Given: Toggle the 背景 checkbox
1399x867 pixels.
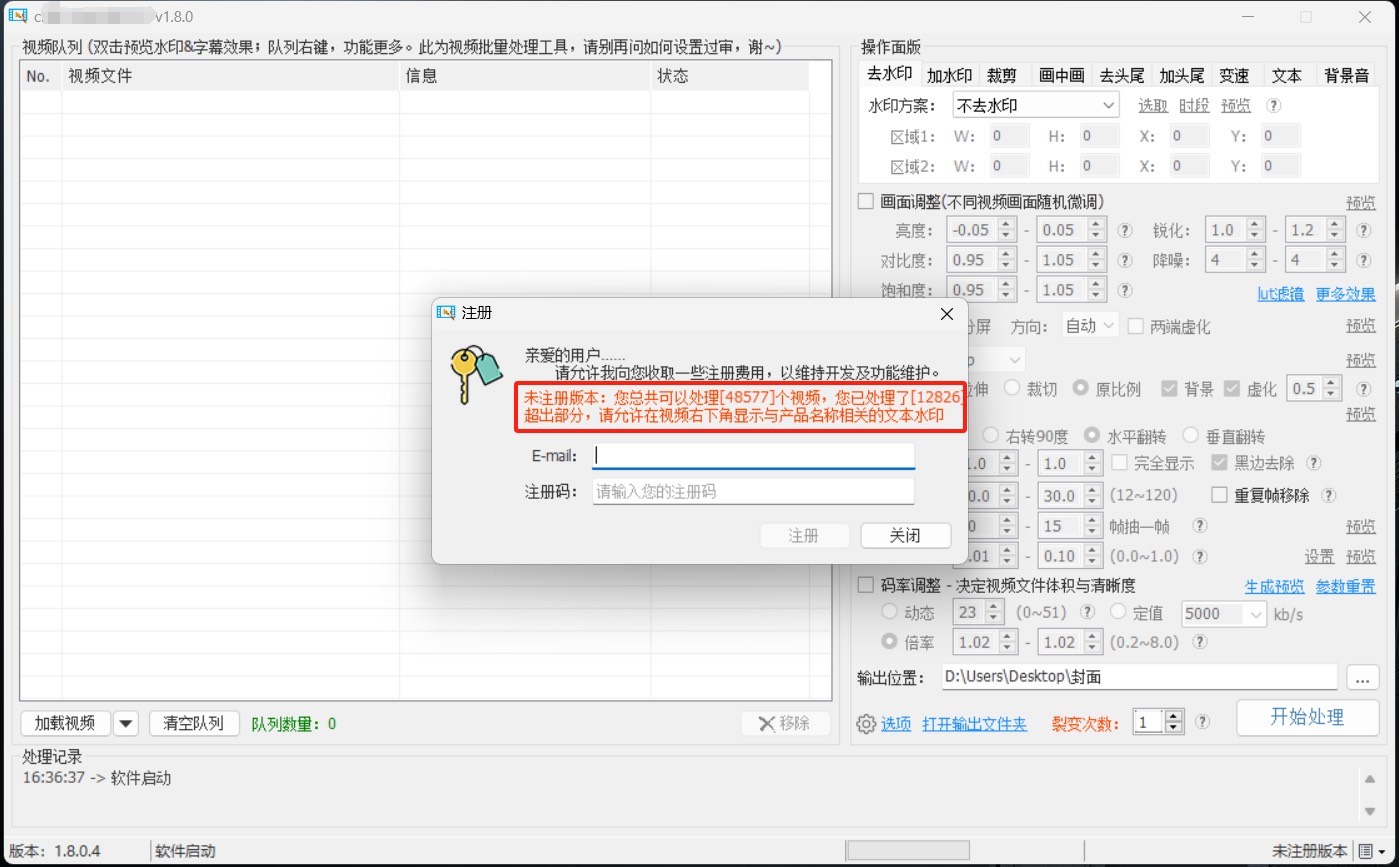Looking at the screenshot, I should click(1169, 389).
